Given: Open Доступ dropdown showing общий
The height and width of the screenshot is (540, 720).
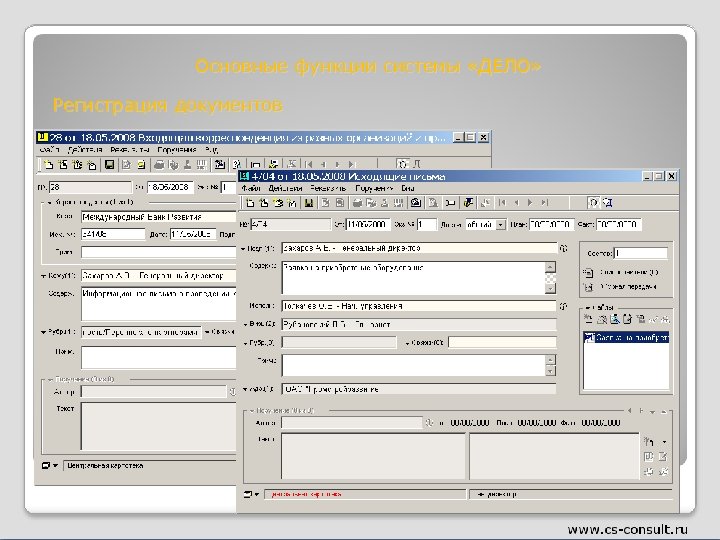Looking at the screenshot, I should pyautogui.click(x=501, y=225).
